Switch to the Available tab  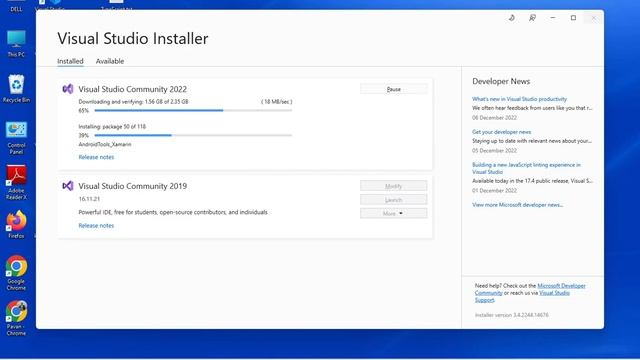pyautogui.click(x=110, y=61)
